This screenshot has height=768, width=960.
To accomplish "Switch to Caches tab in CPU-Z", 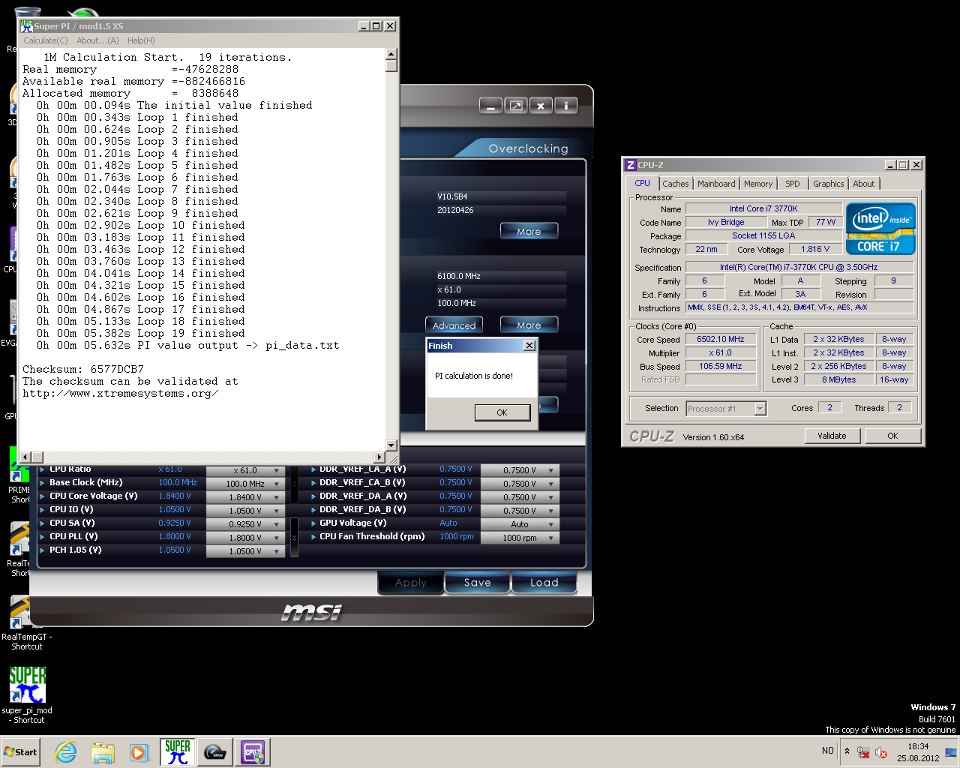I will 675,184.
